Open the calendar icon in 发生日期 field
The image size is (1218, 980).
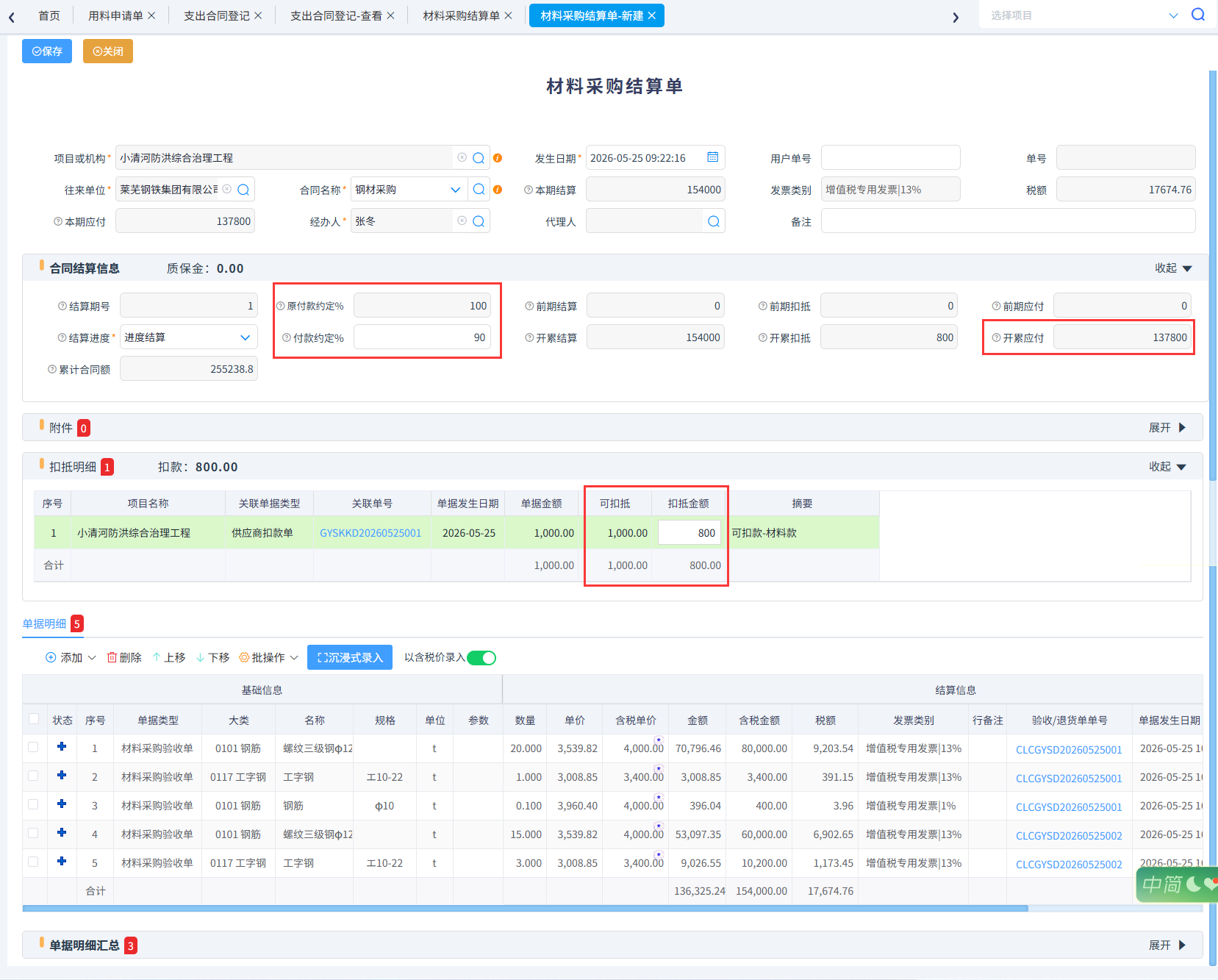pos(712,157)
